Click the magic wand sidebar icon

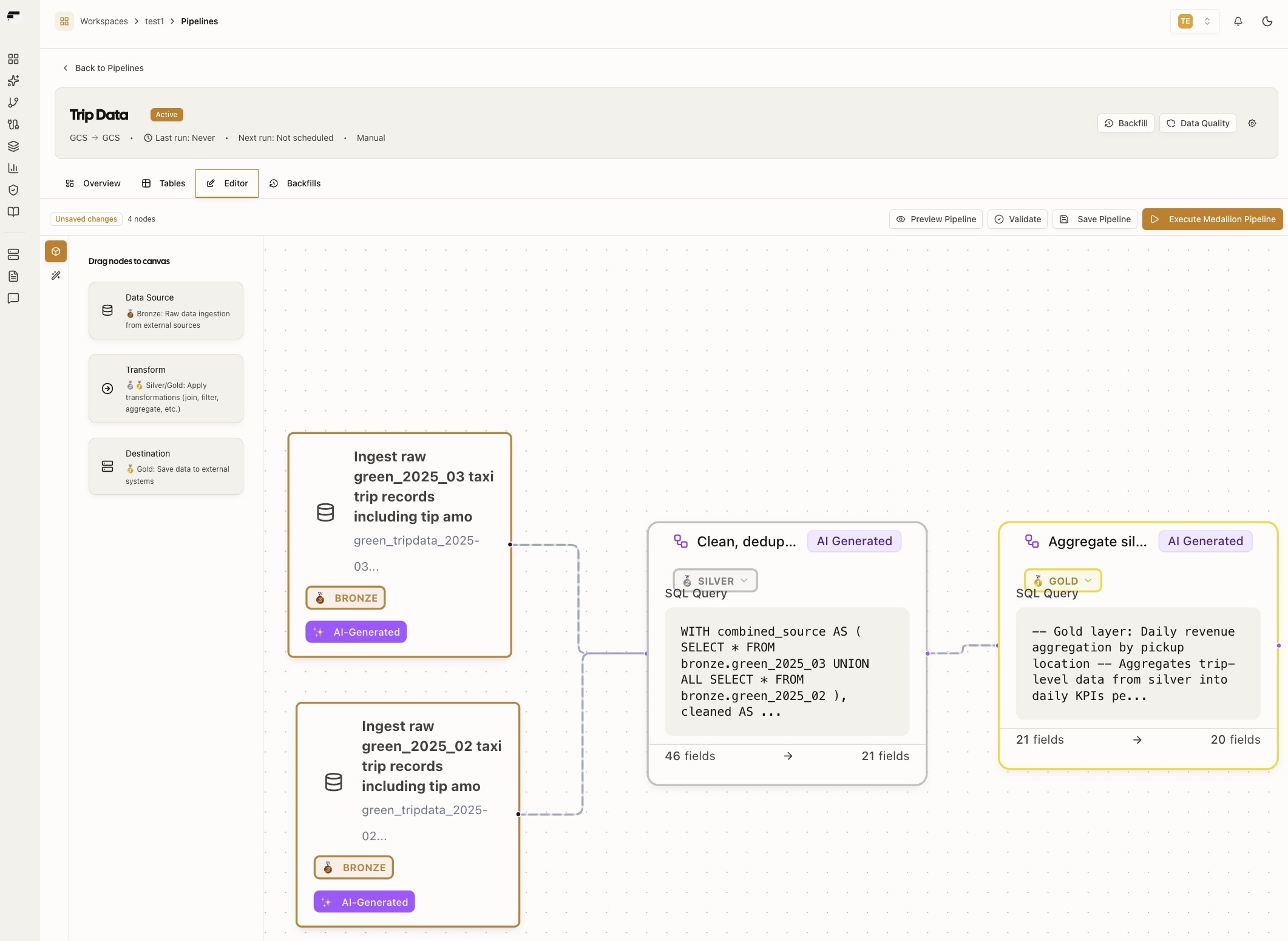56,276
